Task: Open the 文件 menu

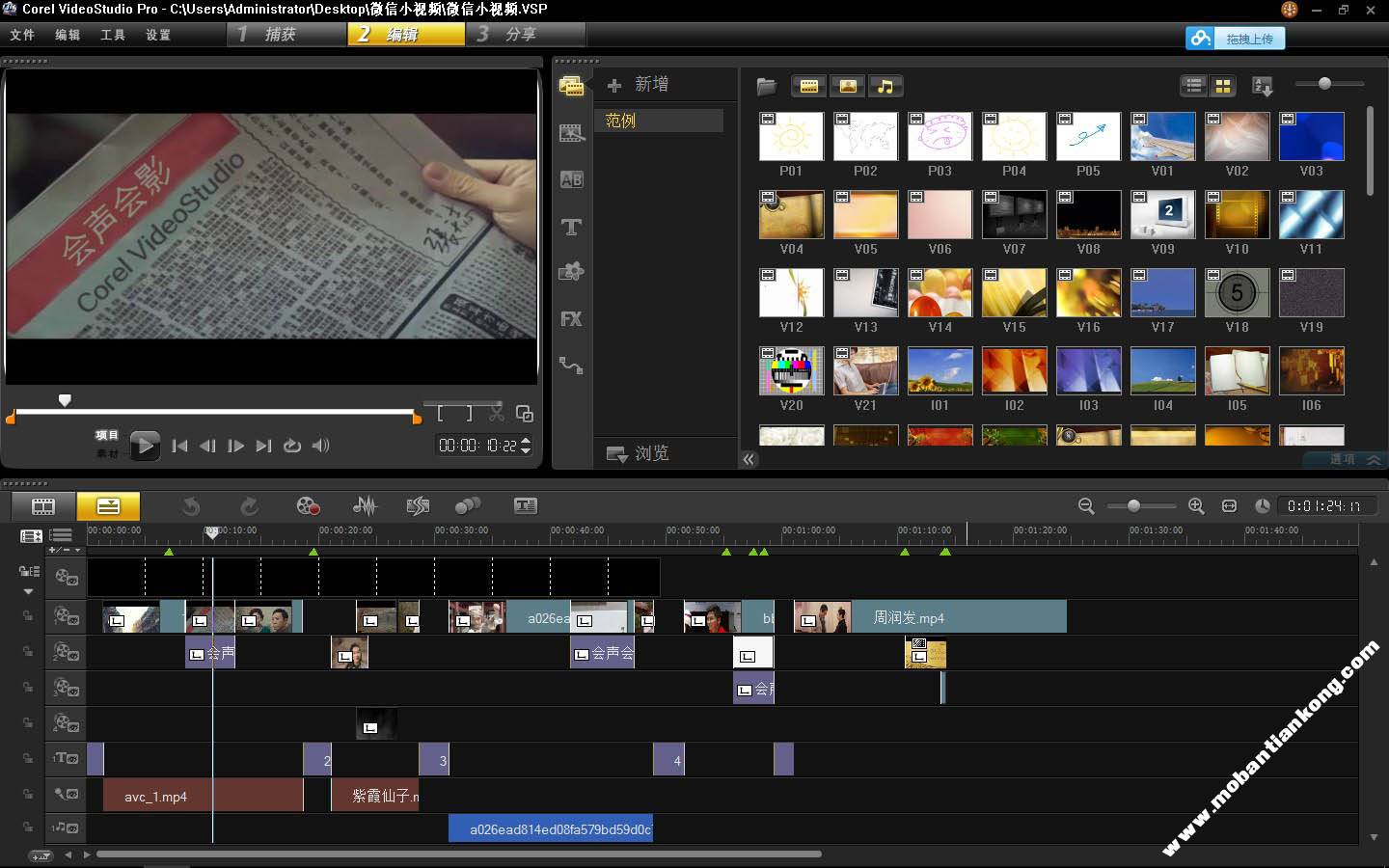Action: point(22,35)
